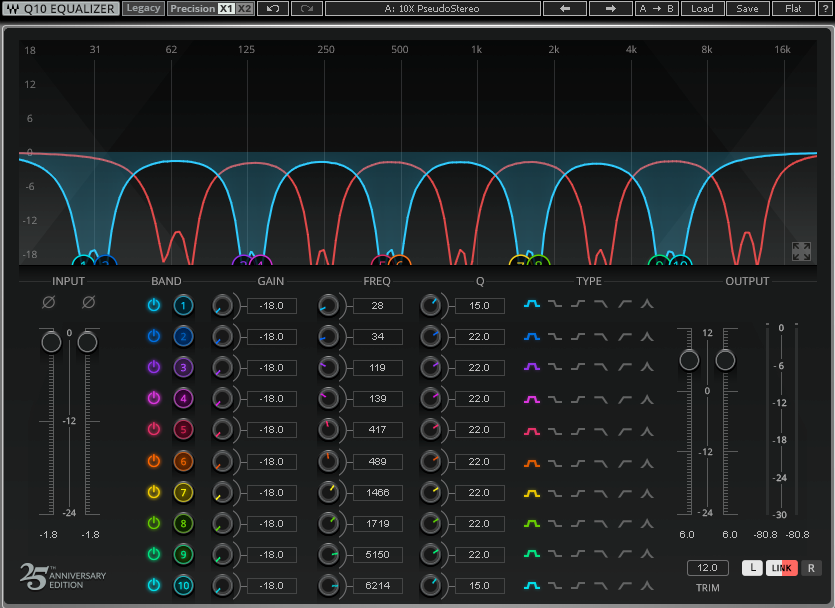Screen dimensions: 835x608
Task: Click left input fader handle
Action: coord(51,342)
